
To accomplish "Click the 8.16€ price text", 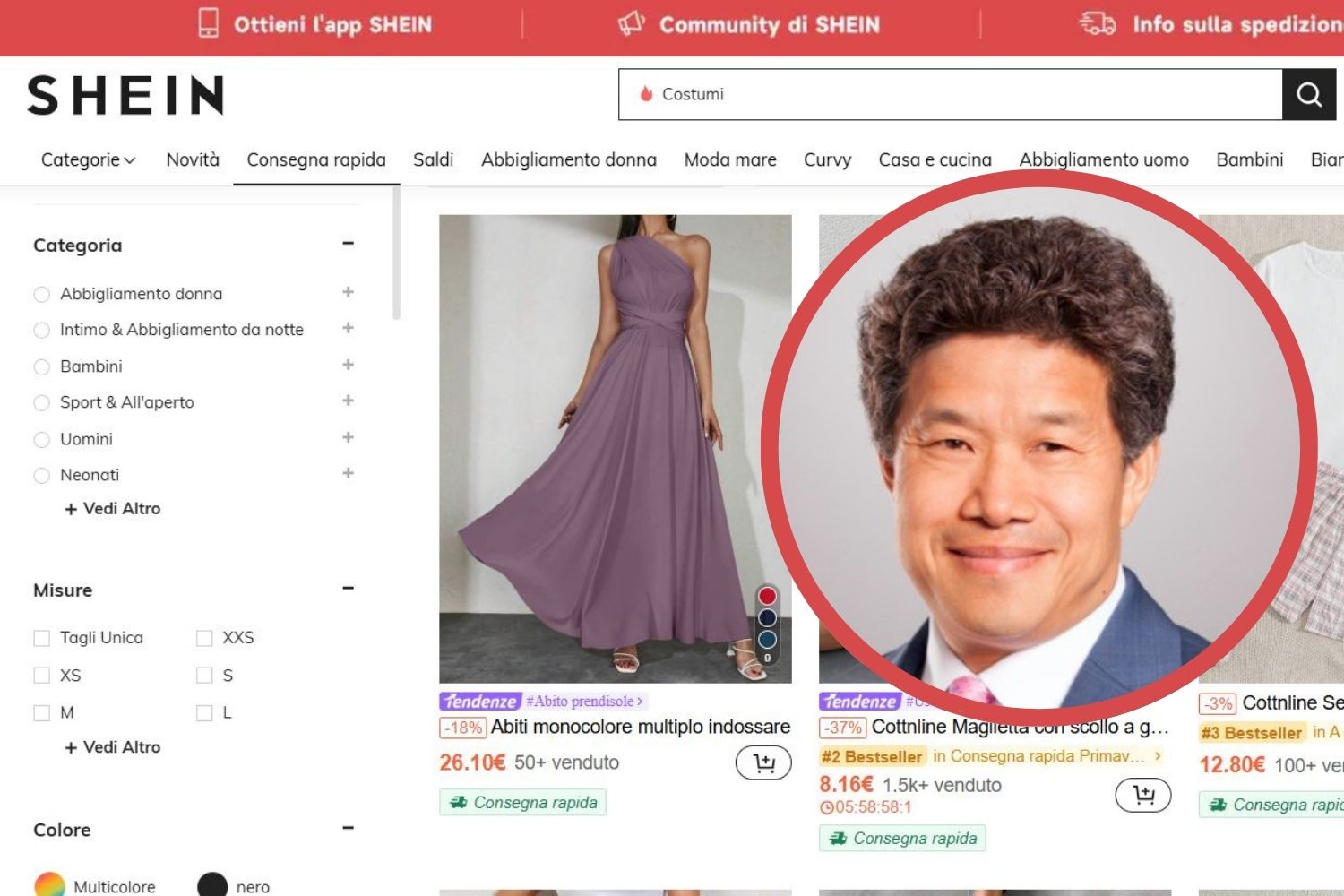I will [x=846, y=785].
